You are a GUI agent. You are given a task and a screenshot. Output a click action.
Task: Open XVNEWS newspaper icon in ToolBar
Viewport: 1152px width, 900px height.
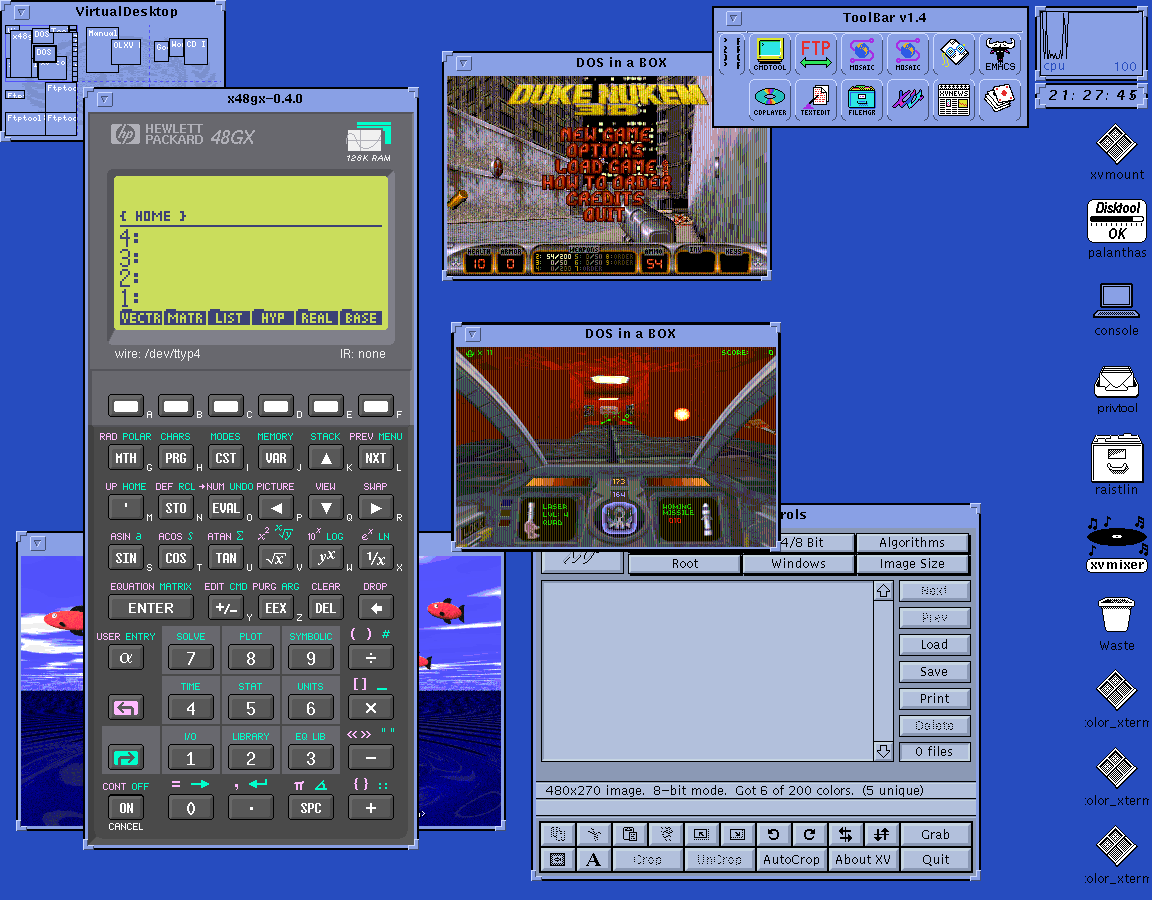(x=954, y=100)
